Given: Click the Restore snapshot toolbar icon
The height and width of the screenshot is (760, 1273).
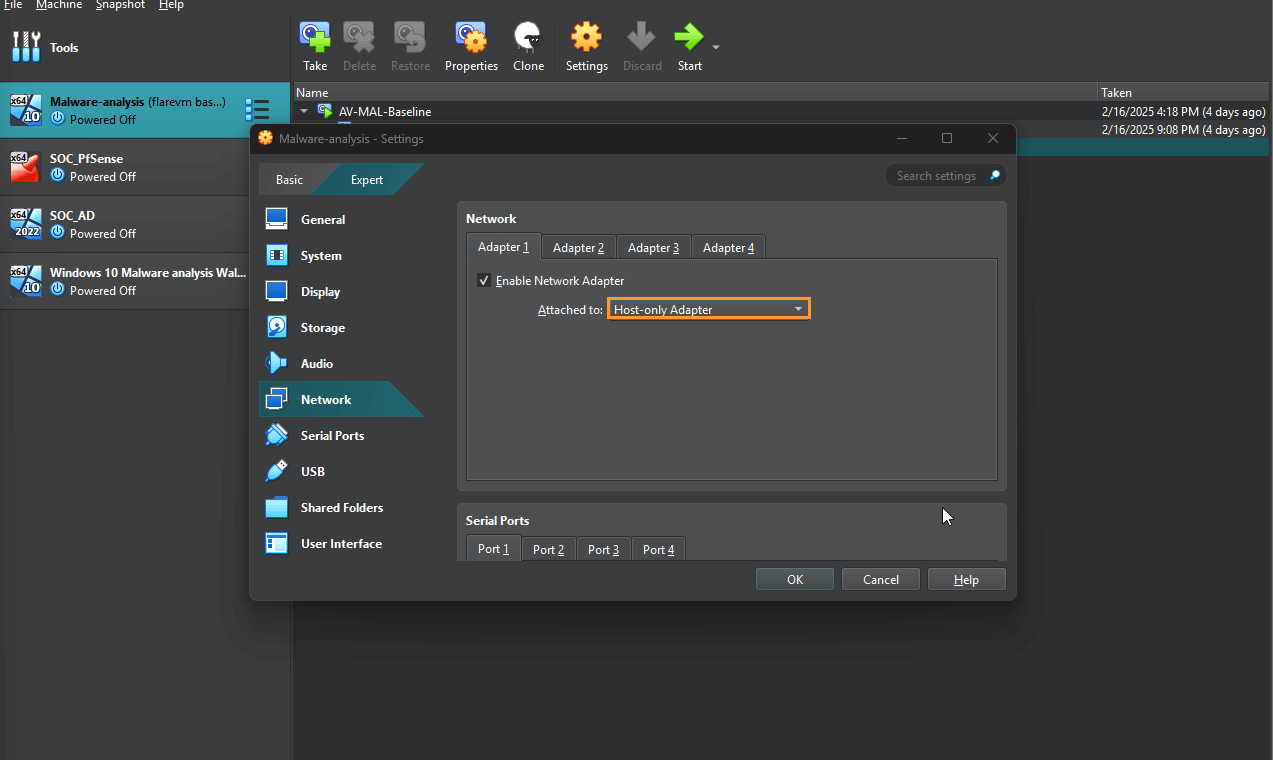Looking at the screenshot, I should click(409, 38).
